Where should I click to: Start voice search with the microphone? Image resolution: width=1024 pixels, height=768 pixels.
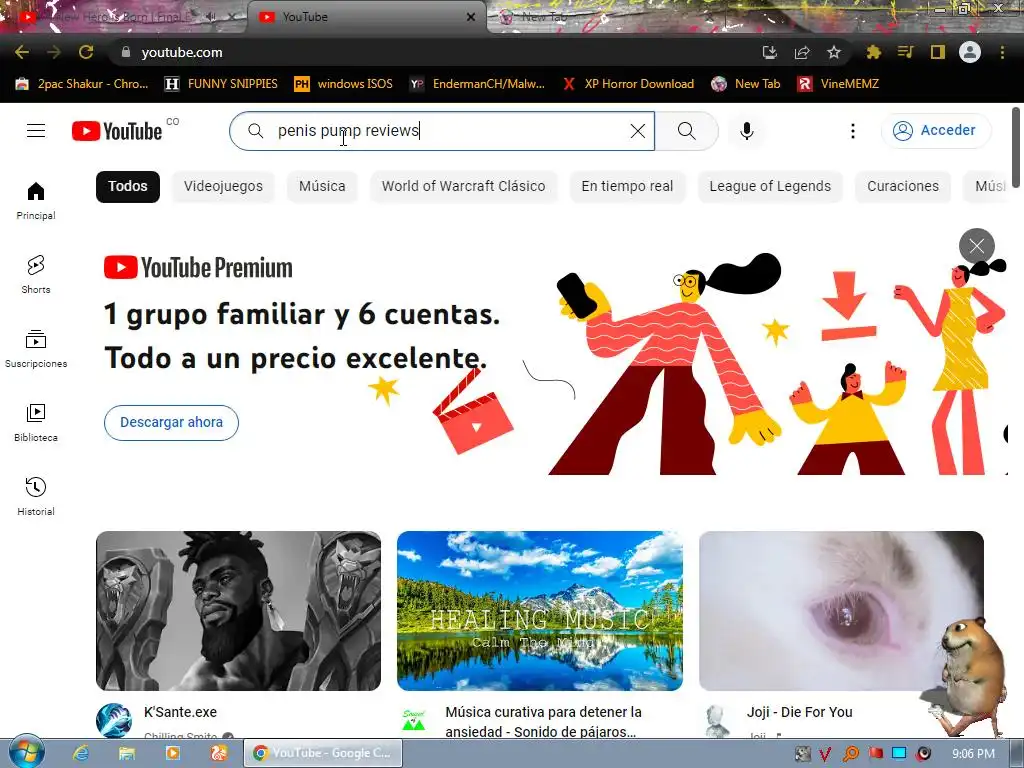747,131
